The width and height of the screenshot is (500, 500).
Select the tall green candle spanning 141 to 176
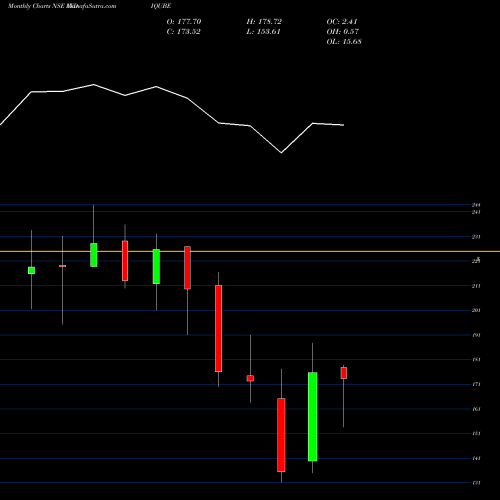[312, 417]
